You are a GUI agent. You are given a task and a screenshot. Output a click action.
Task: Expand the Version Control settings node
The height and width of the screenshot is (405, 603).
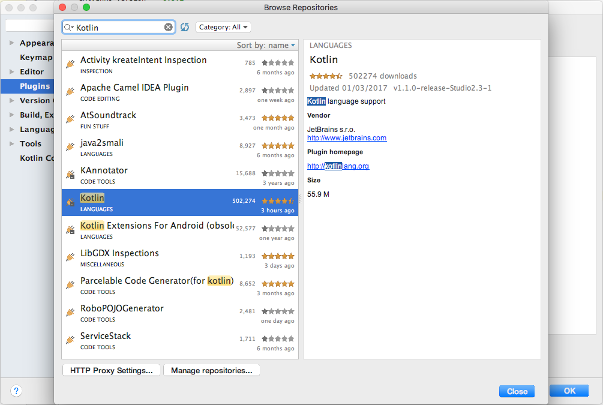click(x=12, y=101)
